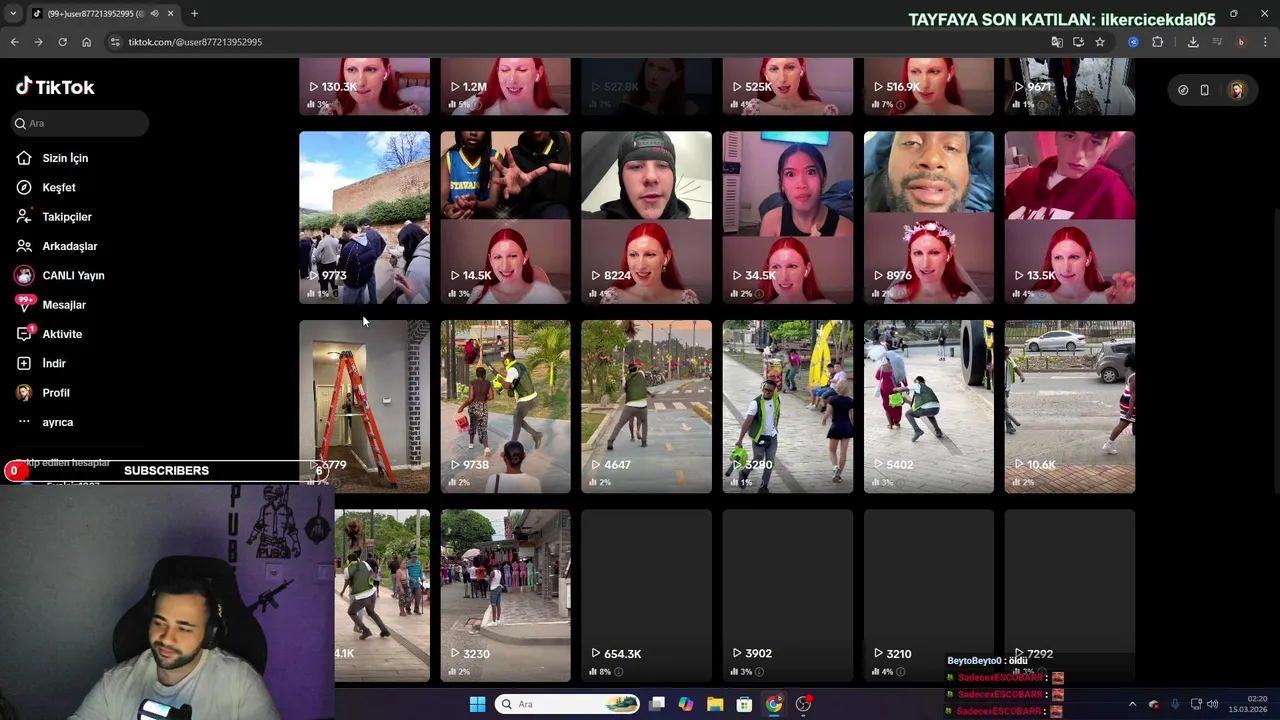
Task: Open the video with 1.2M views
Action: [x=505, y=86]
